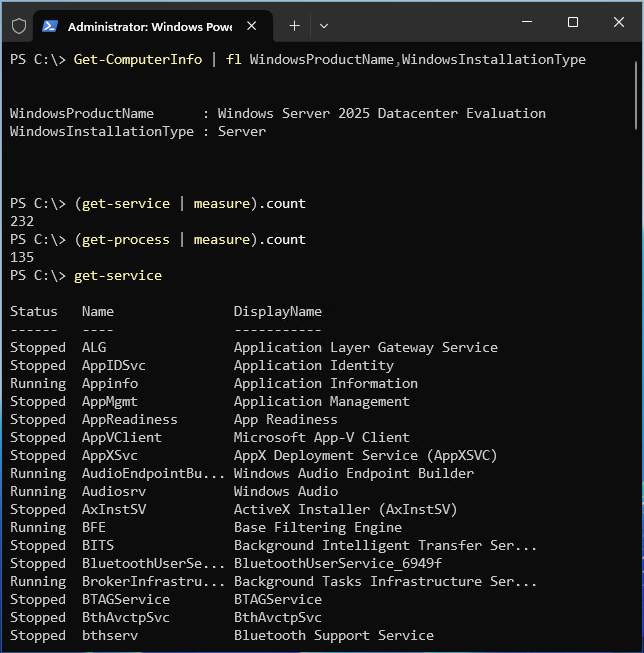Click the DisplayName column header text
The image size is (644, 653).
pyautogui.click(x=277, y=311)
